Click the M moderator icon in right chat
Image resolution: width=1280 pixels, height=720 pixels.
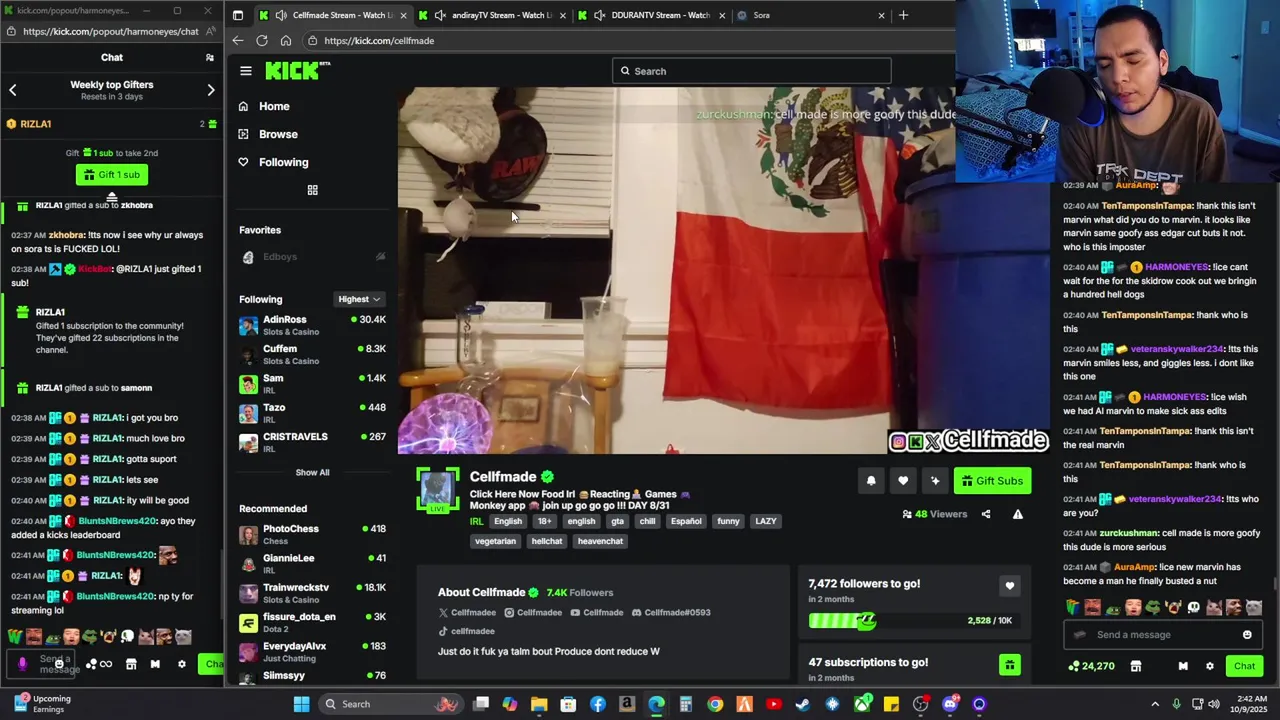[1183, 666]
